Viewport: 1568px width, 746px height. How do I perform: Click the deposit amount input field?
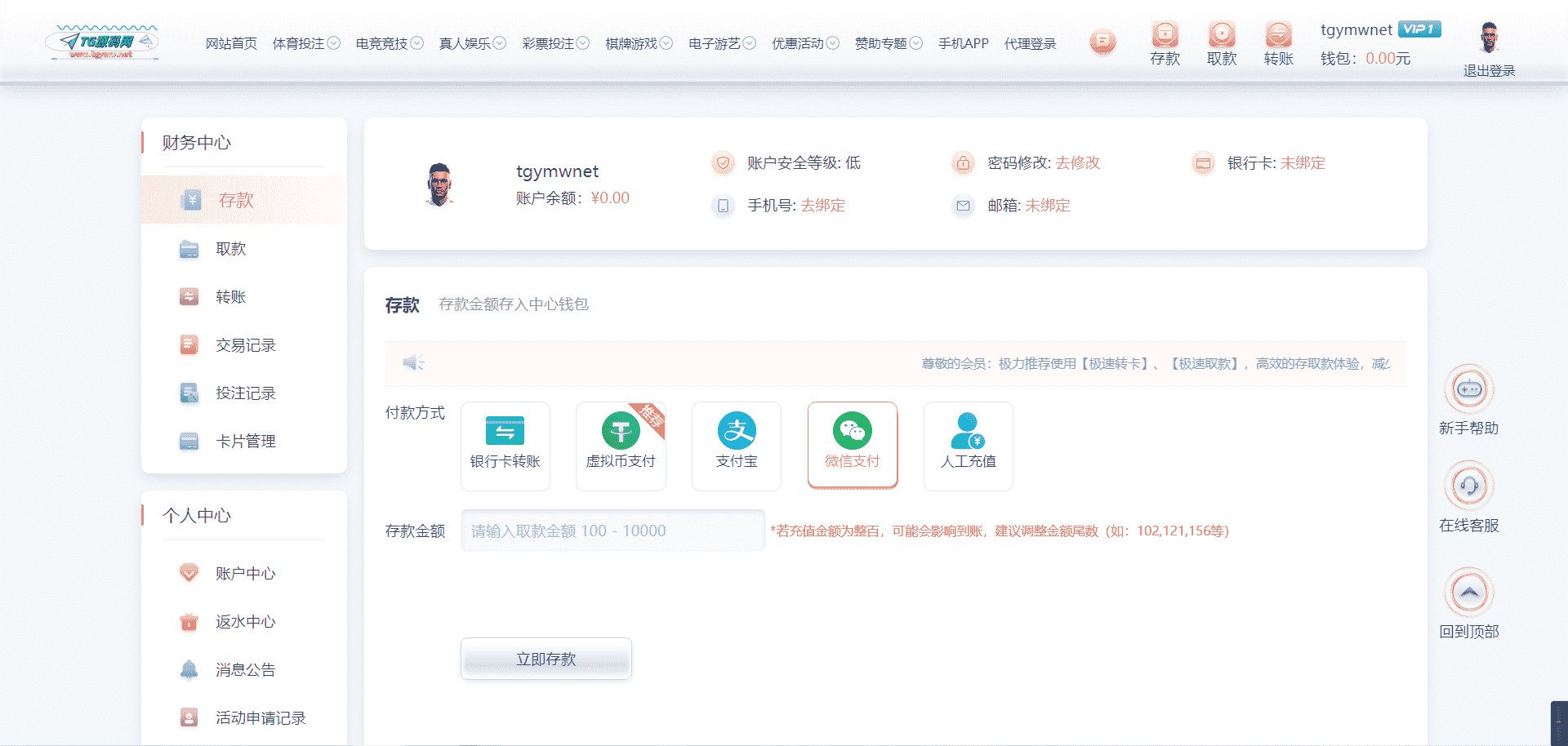click(612, 531)
